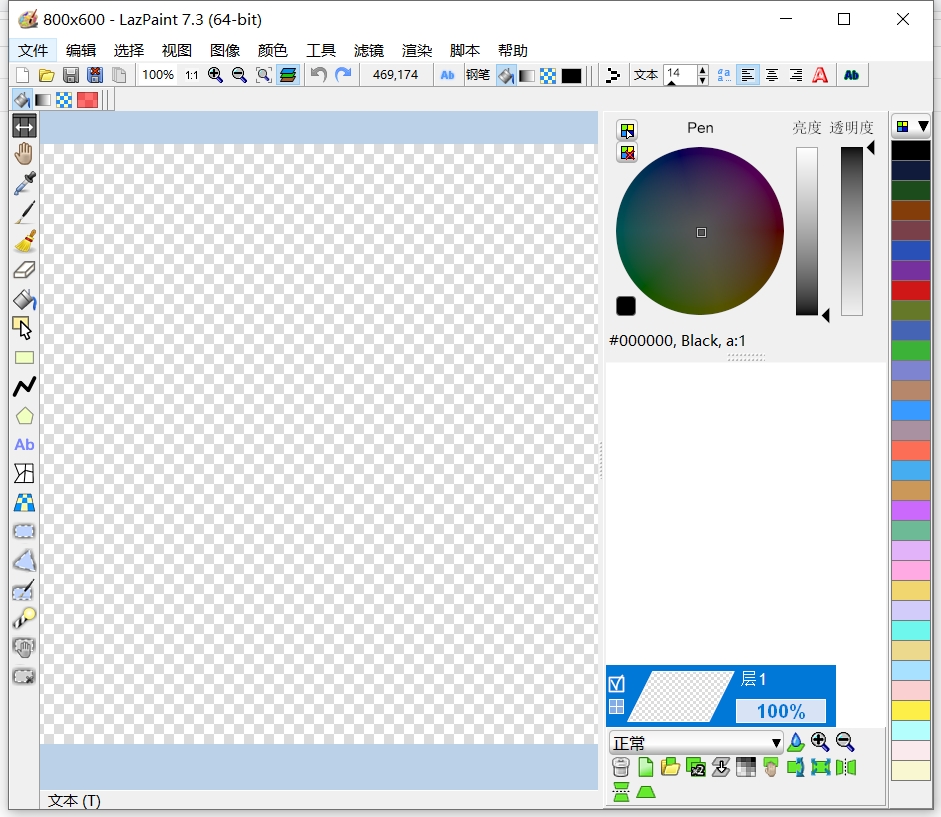Click the 亮度 brightness slider bar
Image resolution: width=941 pixels, height=817 pixels.
(x=807, y=231)
